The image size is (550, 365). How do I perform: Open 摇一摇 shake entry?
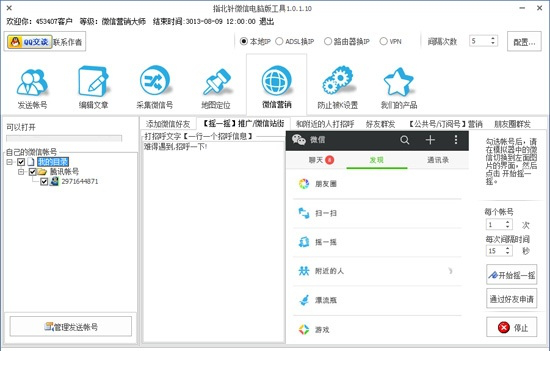point(377,242)
